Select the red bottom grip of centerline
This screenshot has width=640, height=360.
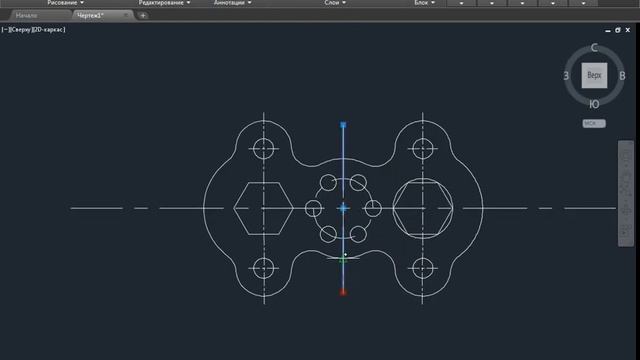click(x=343, y=292)
